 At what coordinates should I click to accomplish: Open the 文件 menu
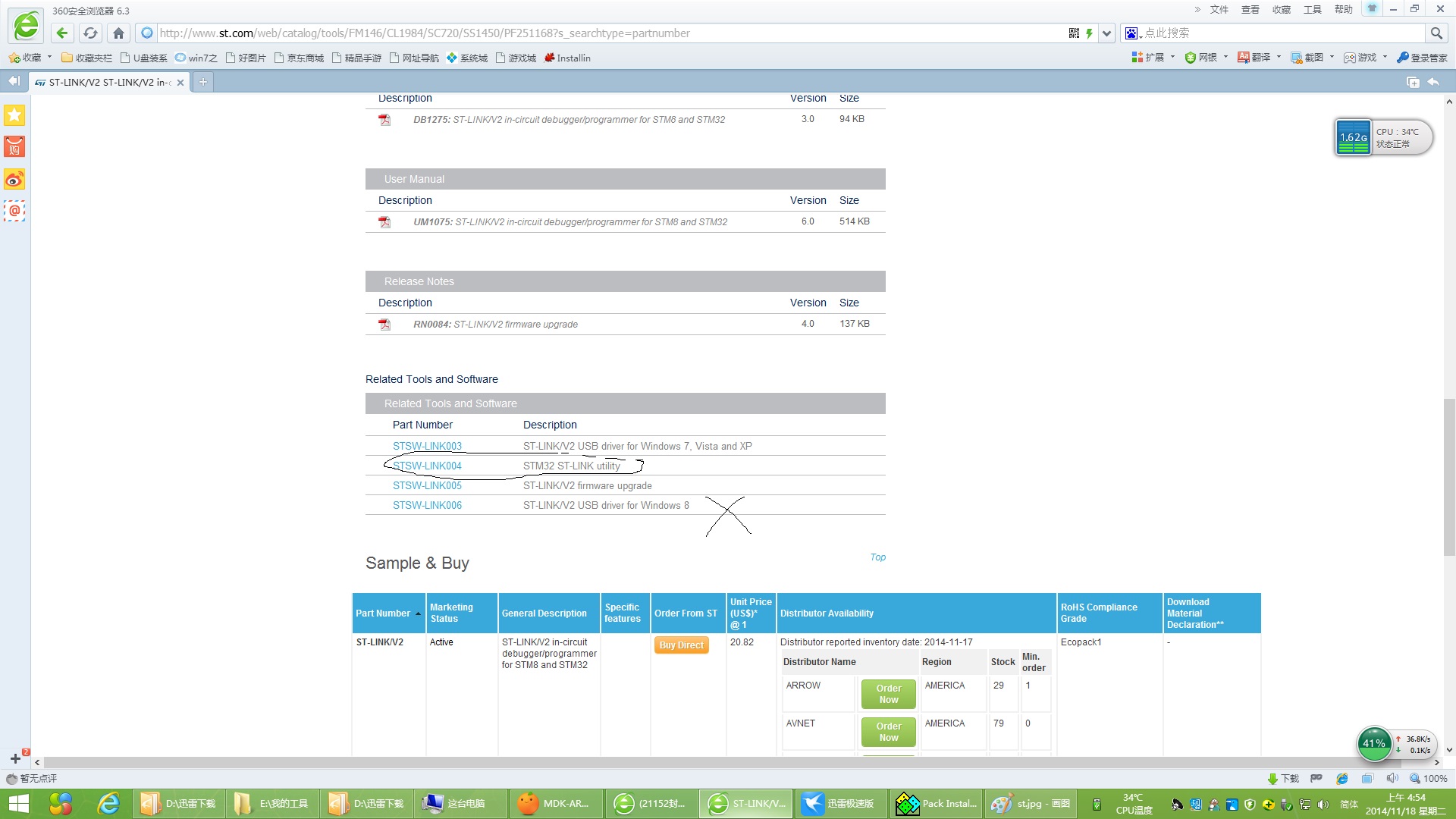coord(1219,9)
